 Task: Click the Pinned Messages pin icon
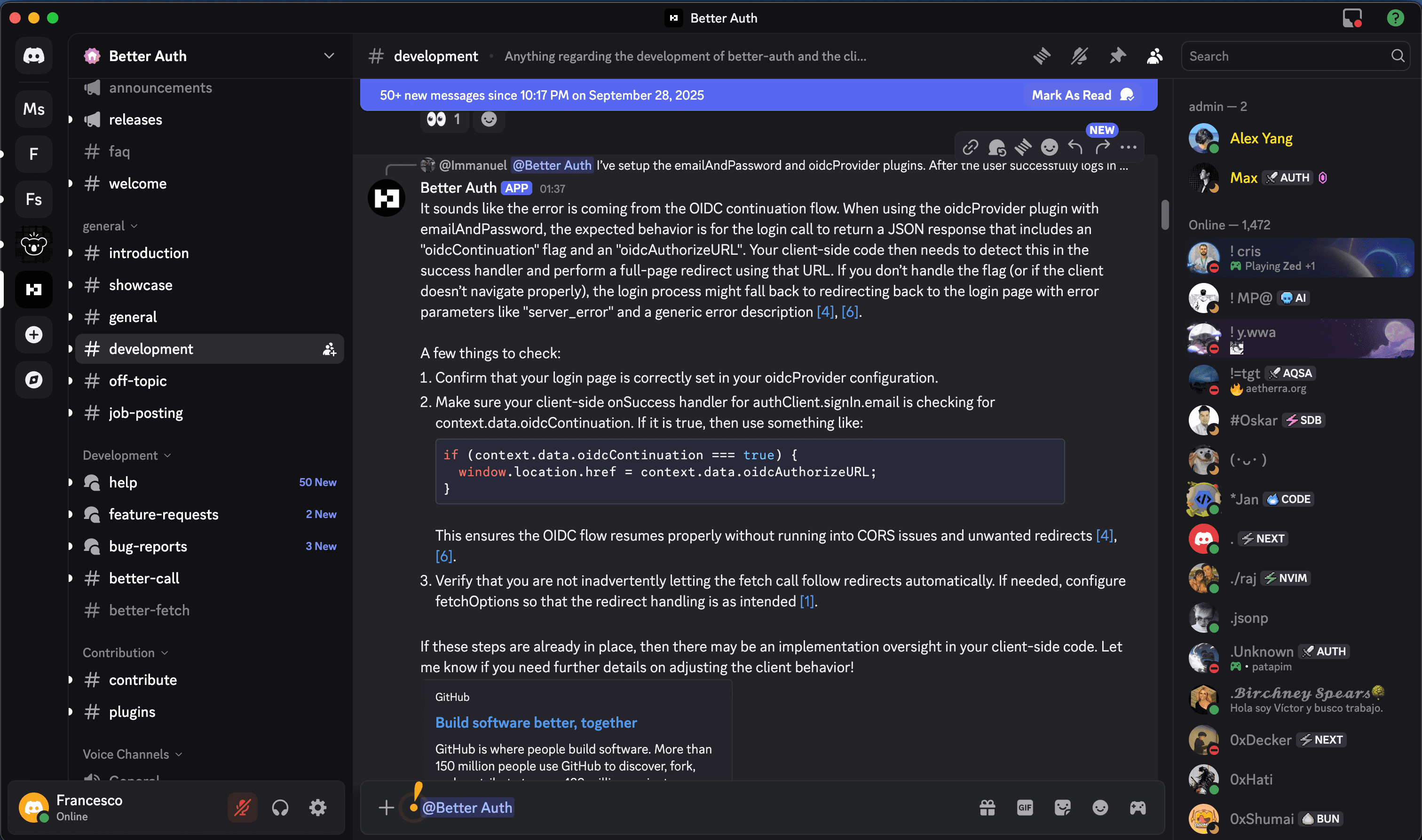point(1117,56)
